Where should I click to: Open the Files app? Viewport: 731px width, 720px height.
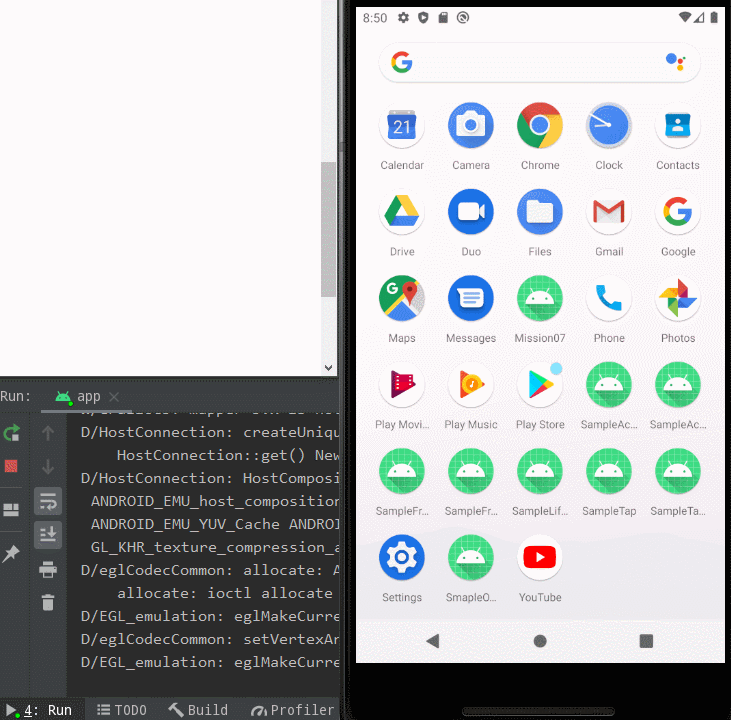(x=539, y=212)
